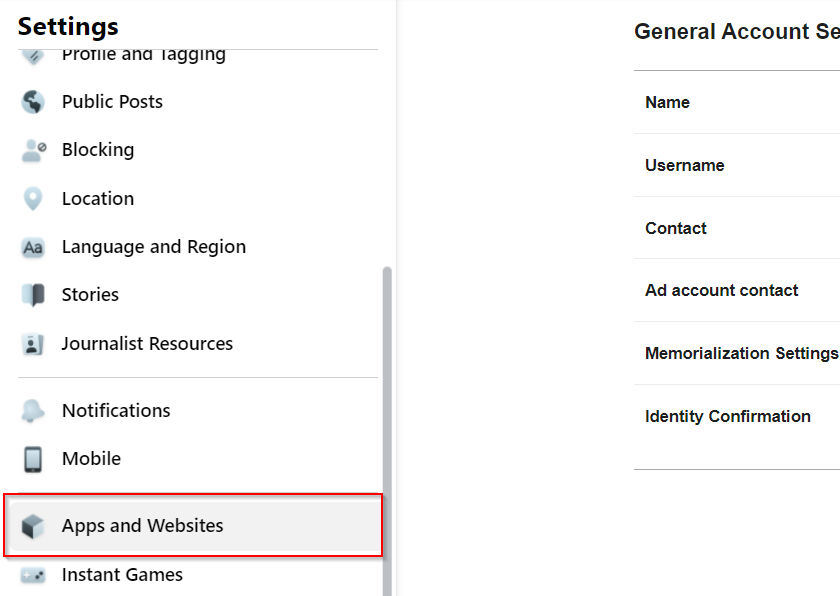Viewport: 840px width, 596px height.
Task: Edit the Username row
Action: tap(685, 165)
